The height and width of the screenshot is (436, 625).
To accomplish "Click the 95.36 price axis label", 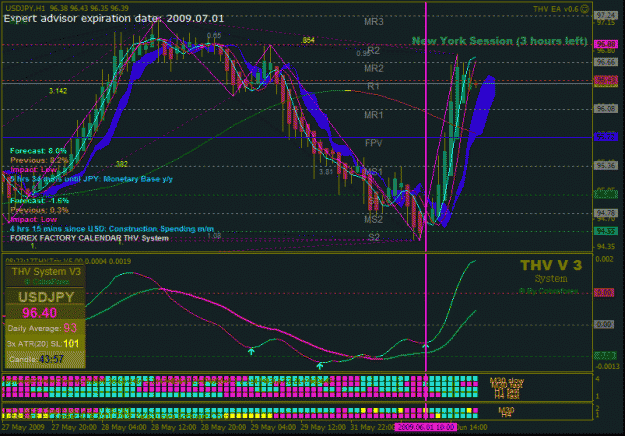I will pyautogui.click(x=606, y=165).
